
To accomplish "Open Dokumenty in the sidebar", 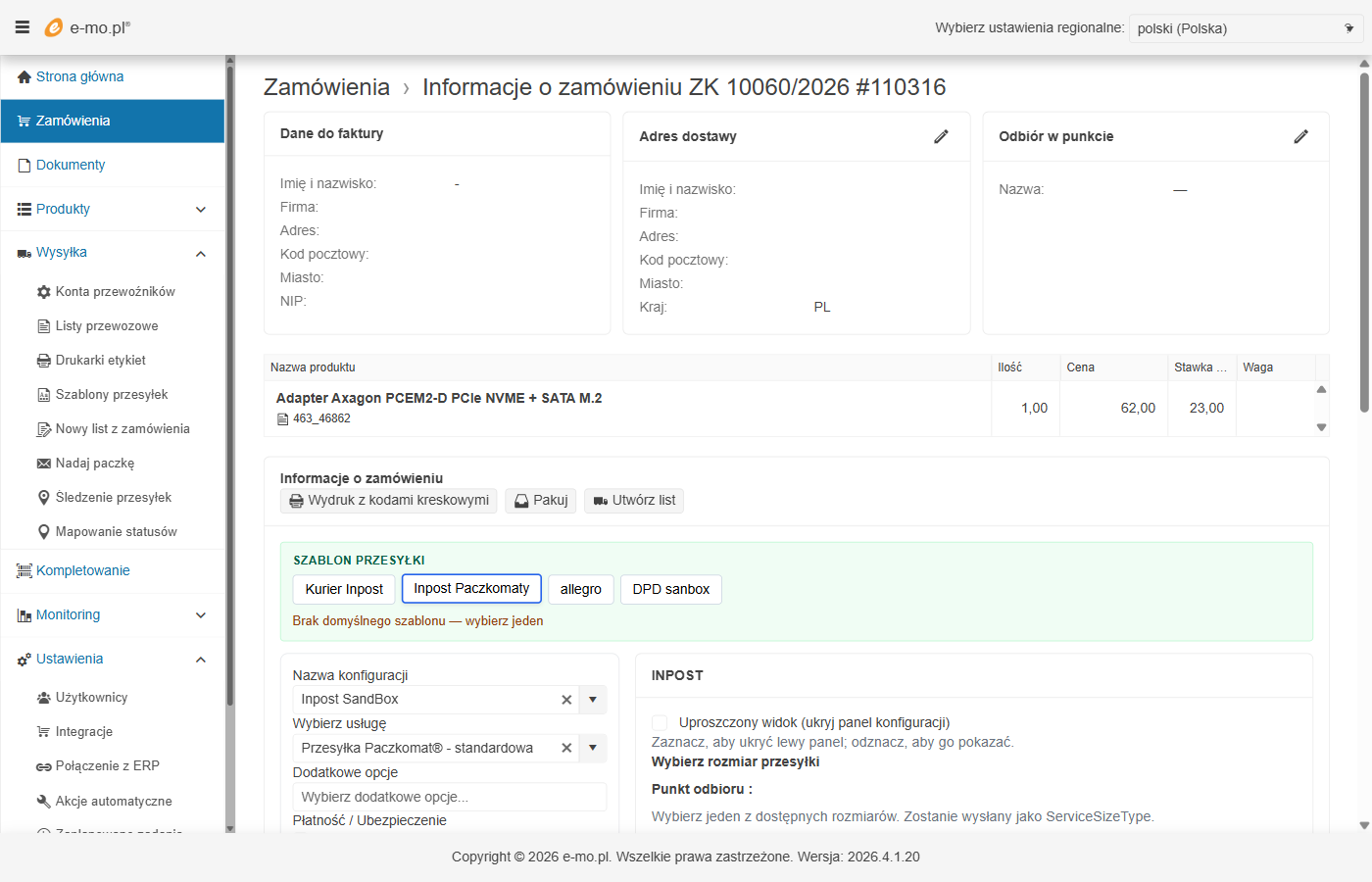I will point(71,165).
